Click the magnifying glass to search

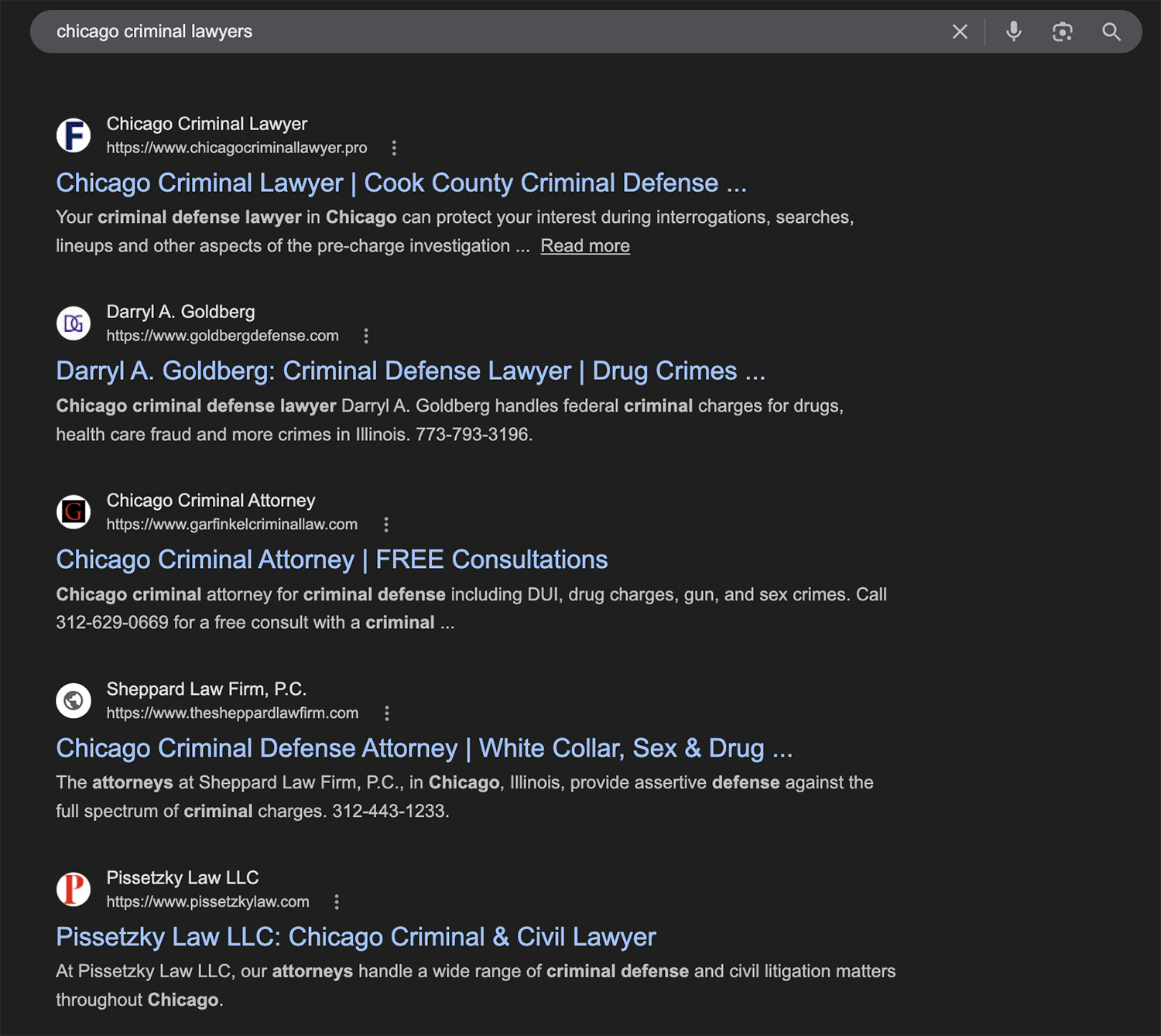point(1111,32)
